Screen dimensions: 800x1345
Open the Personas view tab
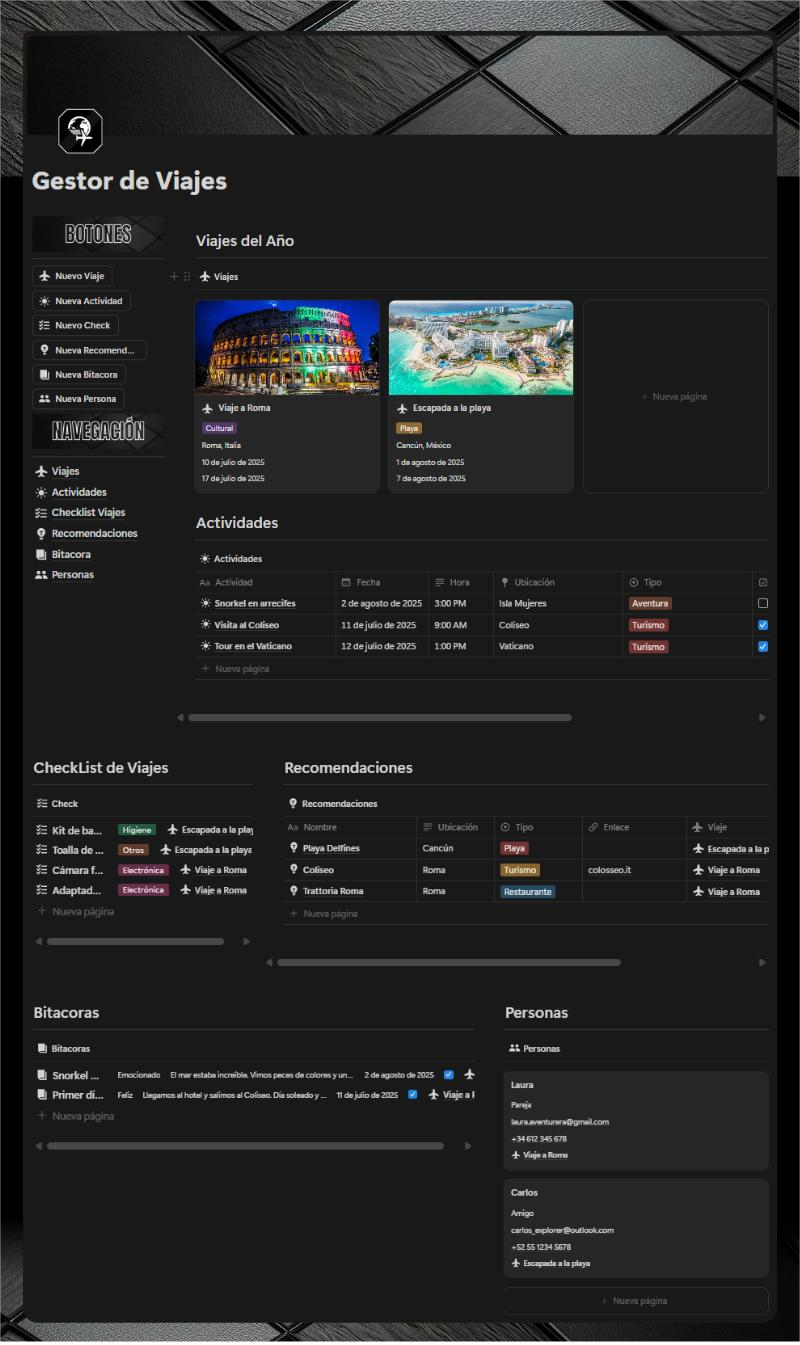(x=534, y=1049)
